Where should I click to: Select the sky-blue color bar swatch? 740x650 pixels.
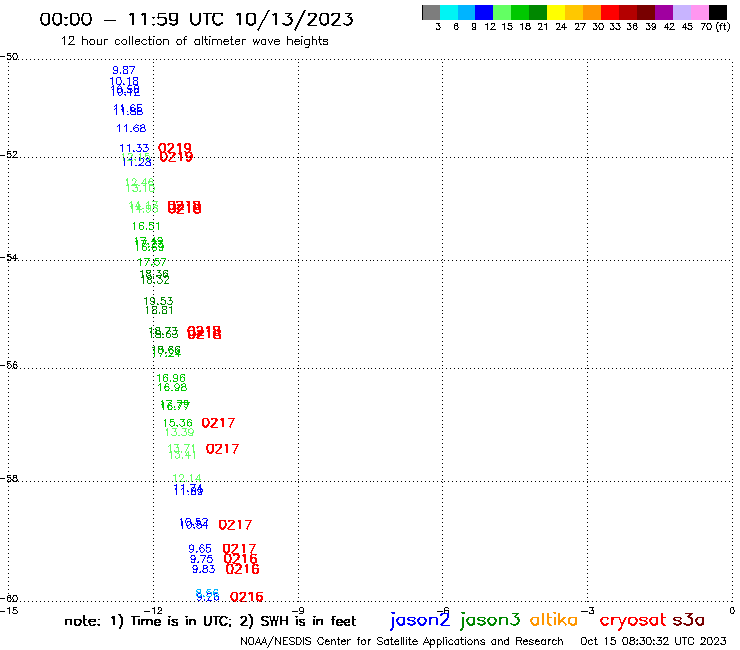[x=467, y=12]
